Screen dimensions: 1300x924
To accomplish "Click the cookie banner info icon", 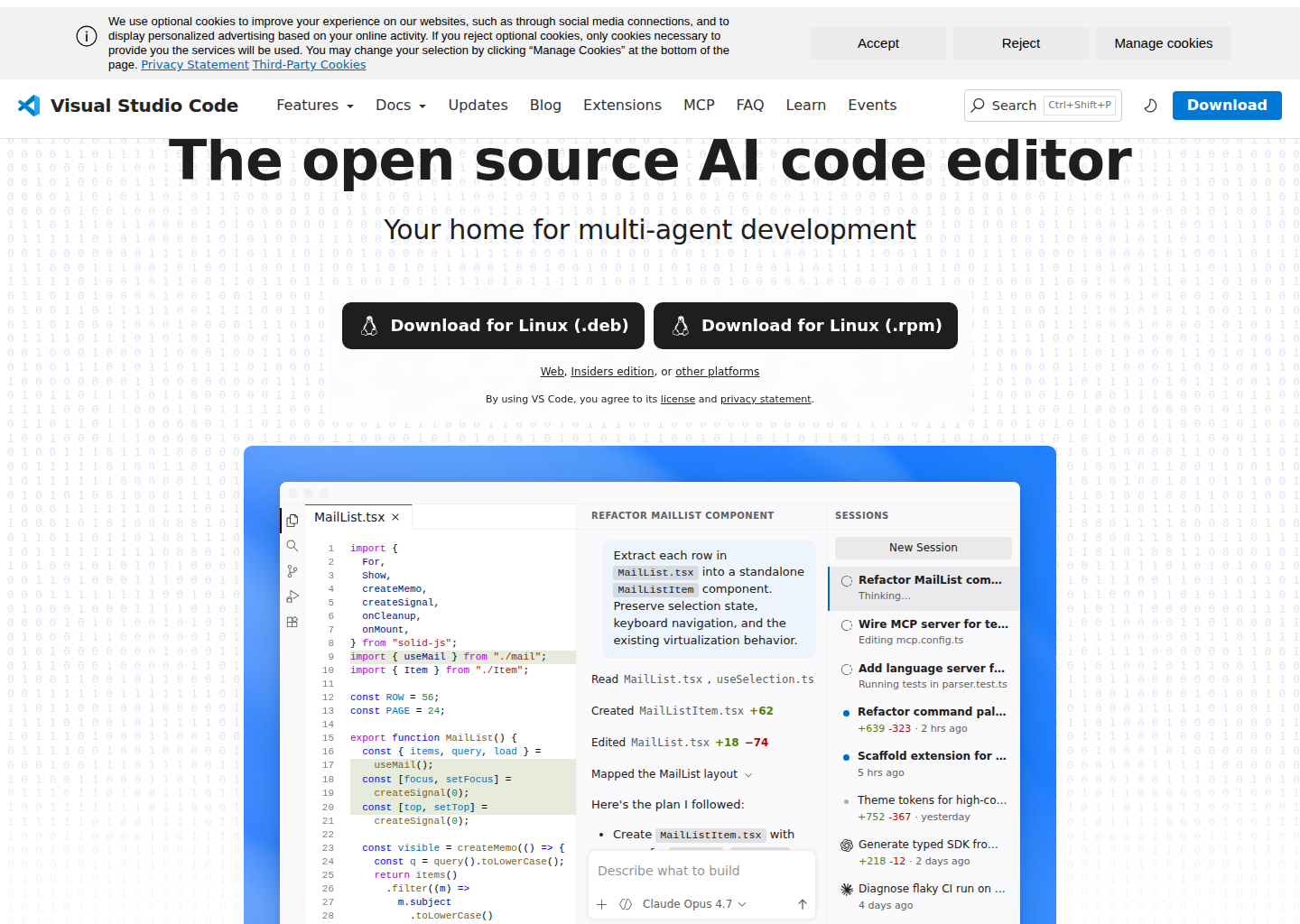I will (x=87, y=36).
